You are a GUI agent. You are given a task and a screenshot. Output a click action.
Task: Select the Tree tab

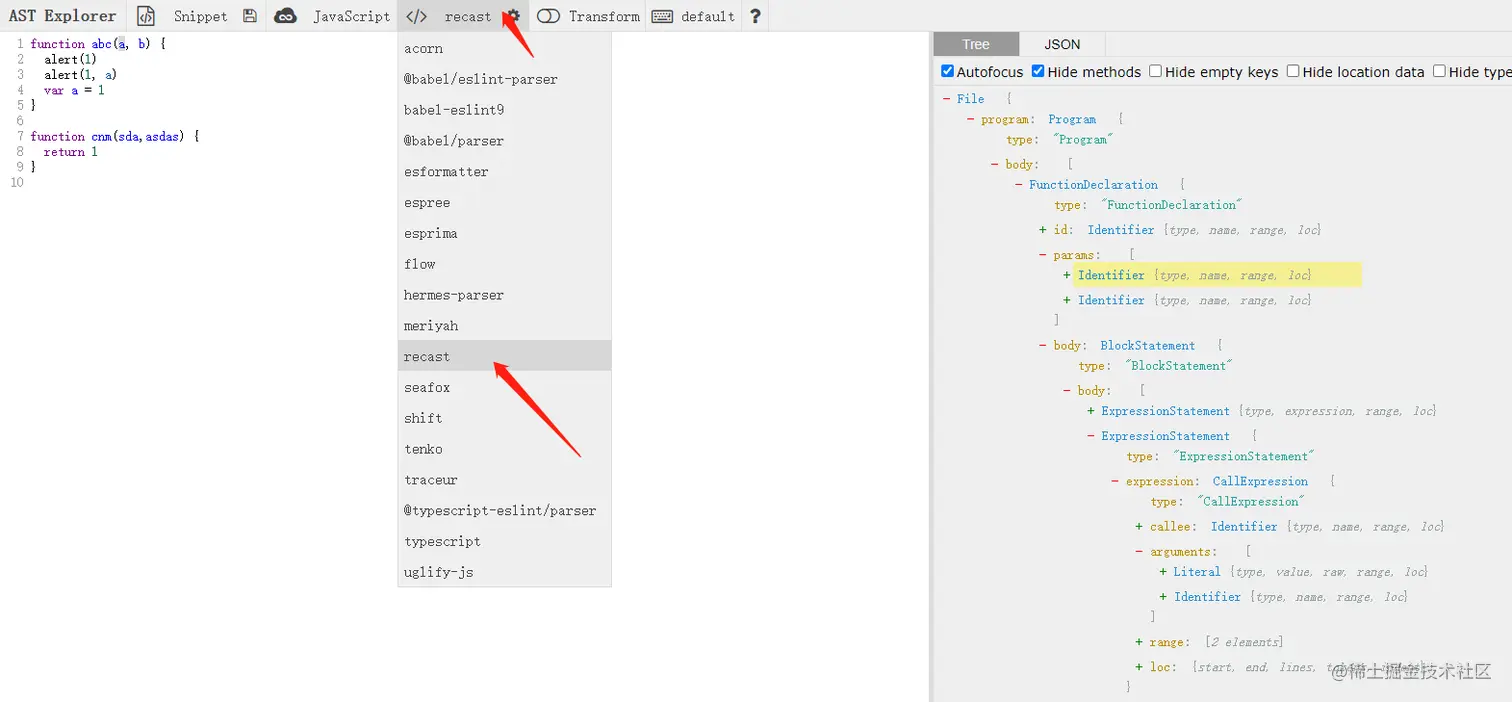tap(976, 44)
